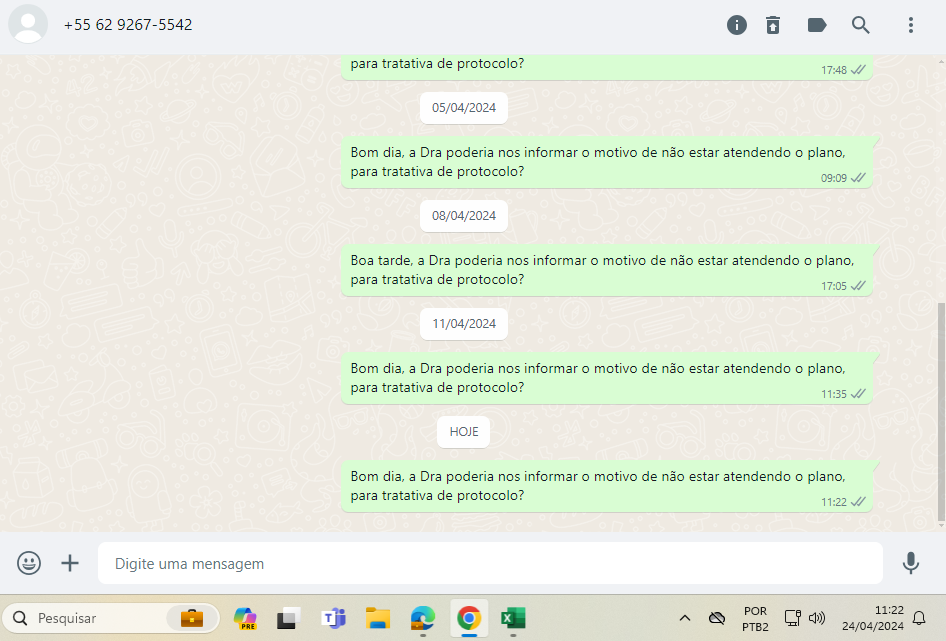Screen dimensions: 946x641
Task: Open the contact info icon
Action: [737, 25]
